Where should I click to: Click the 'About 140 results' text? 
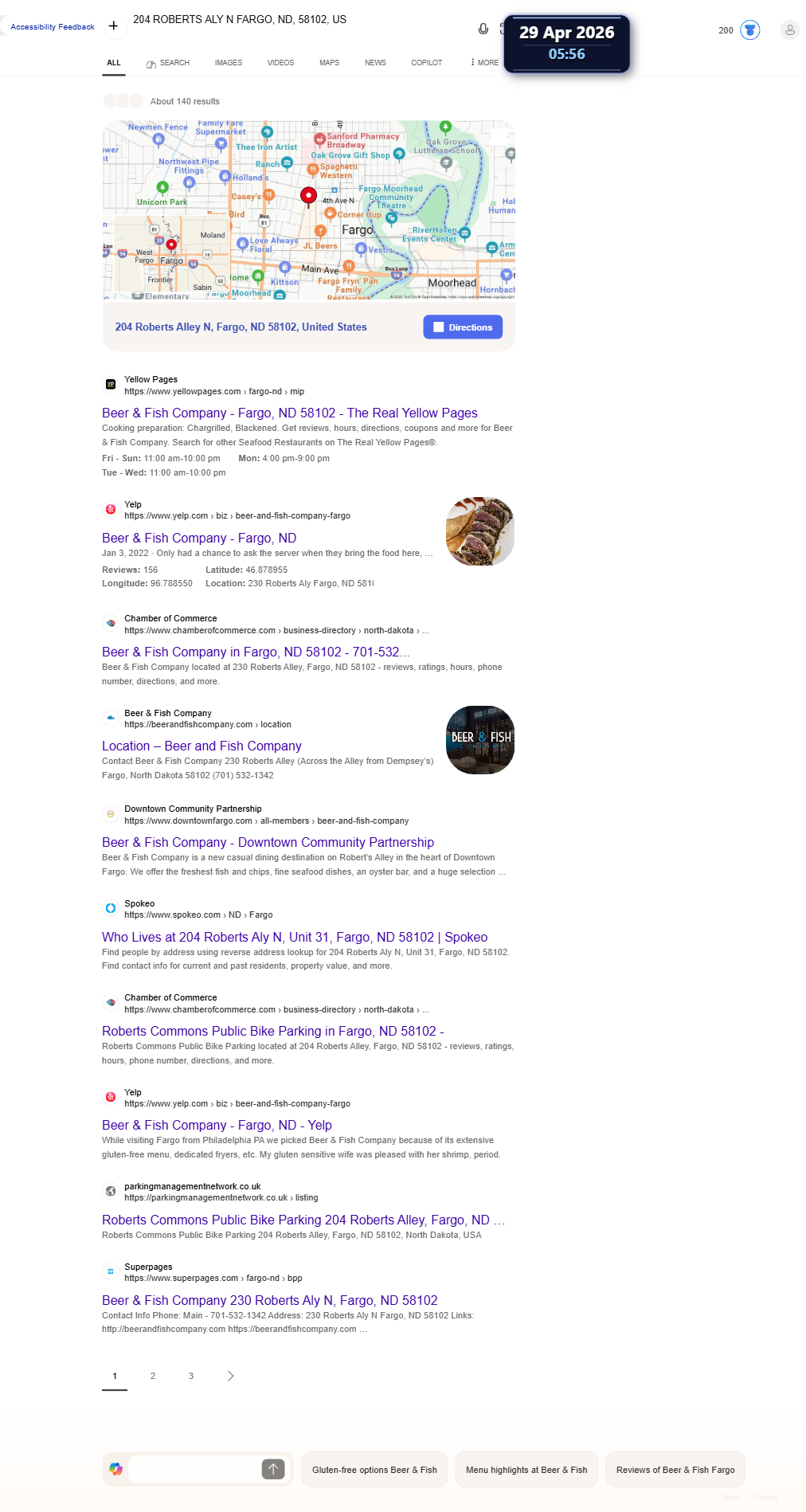(x=185, y=101)
